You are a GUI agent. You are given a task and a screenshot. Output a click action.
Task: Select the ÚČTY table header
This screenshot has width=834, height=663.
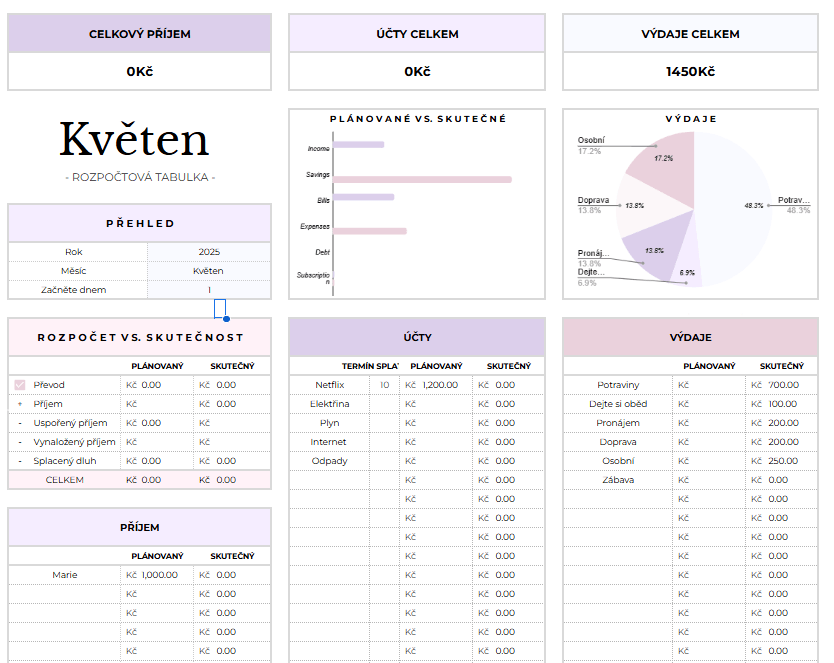[417, 338]
